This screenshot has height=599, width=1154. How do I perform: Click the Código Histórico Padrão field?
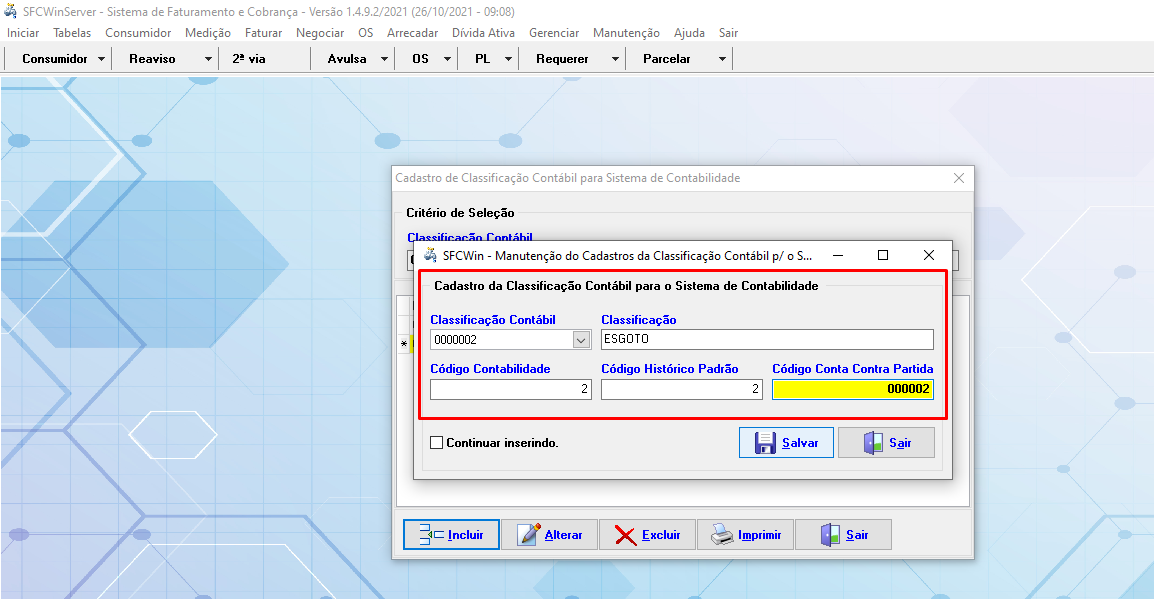pyautogui.click(x=681, y=389)
